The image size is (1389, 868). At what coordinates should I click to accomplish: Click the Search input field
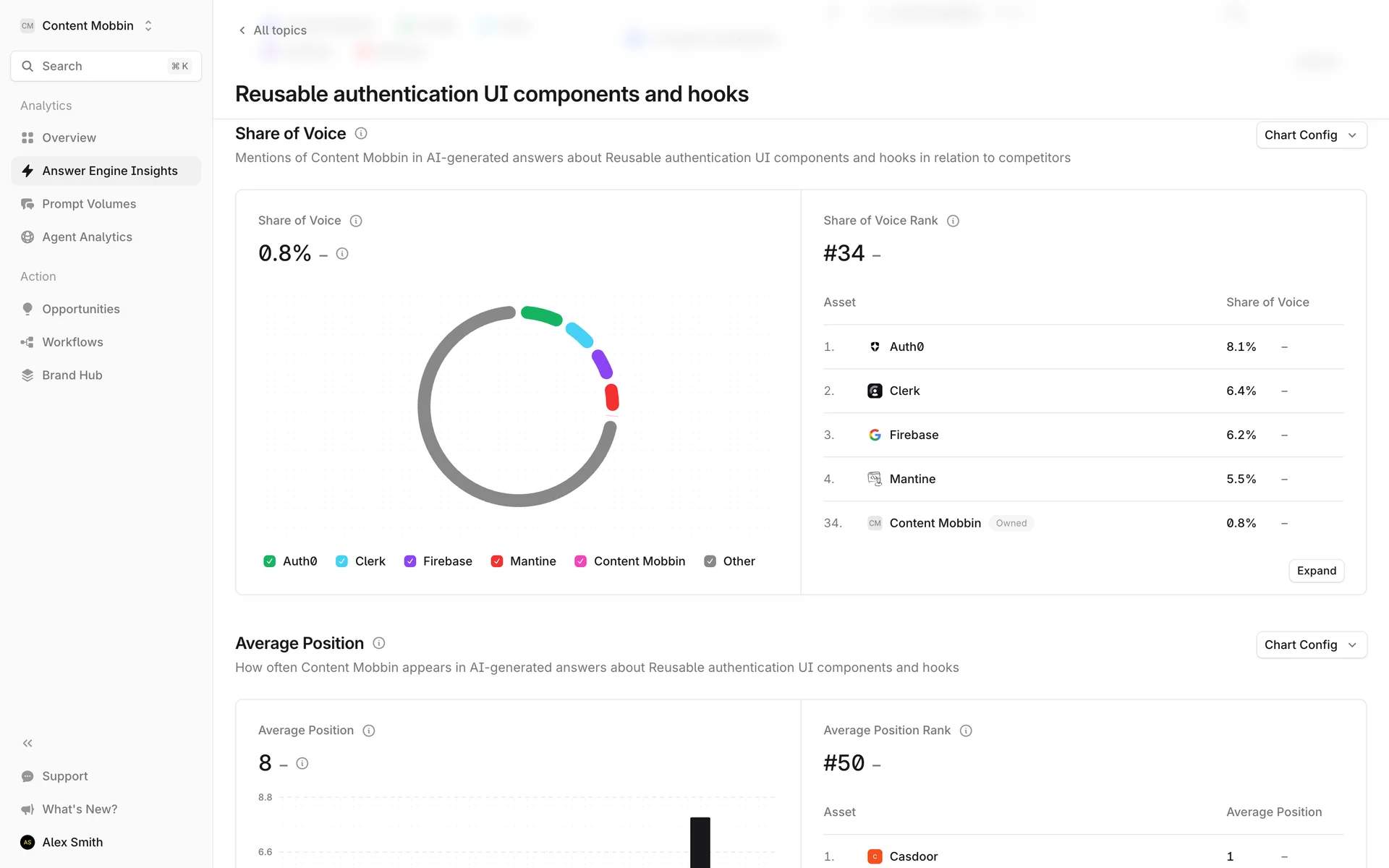pyautogui.click(x=106, y=67)
